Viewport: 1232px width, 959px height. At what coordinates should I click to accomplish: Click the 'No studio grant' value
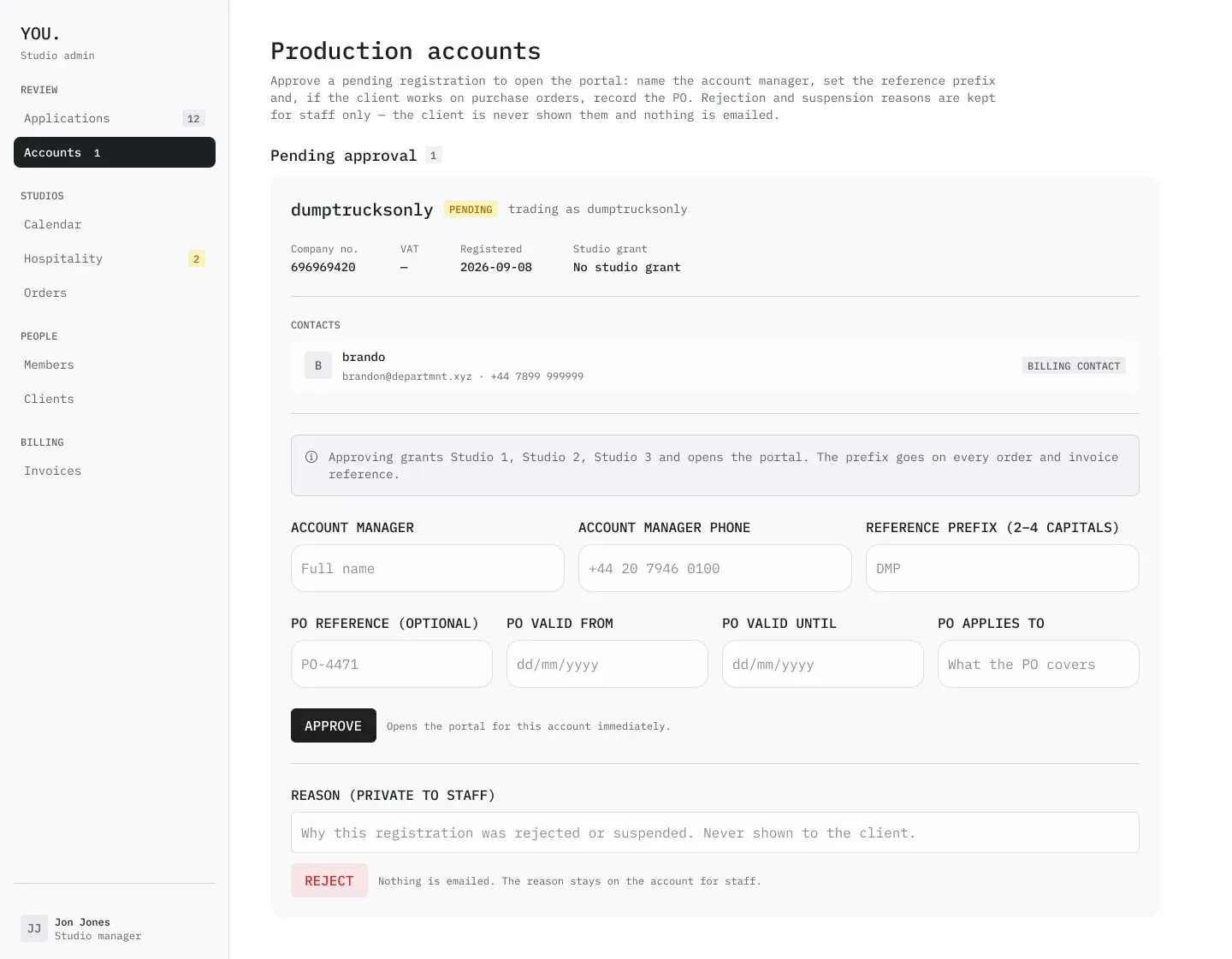pyautogui.click(x=627, y=267)
